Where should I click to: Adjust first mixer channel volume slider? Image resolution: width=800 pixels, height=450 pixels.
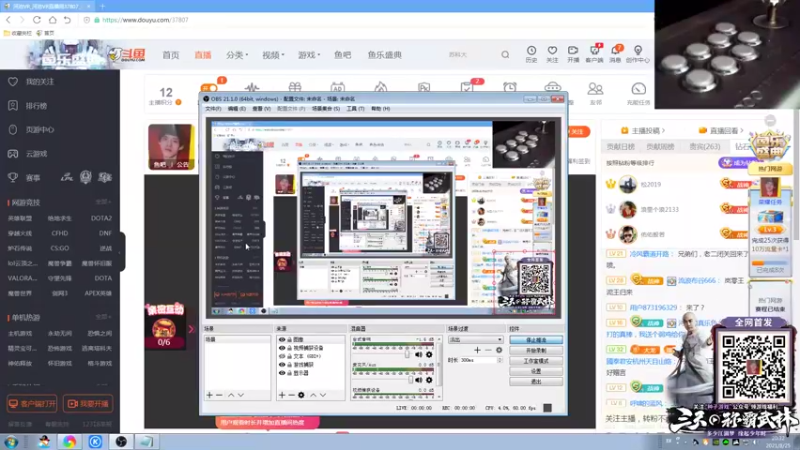[407, 354]
